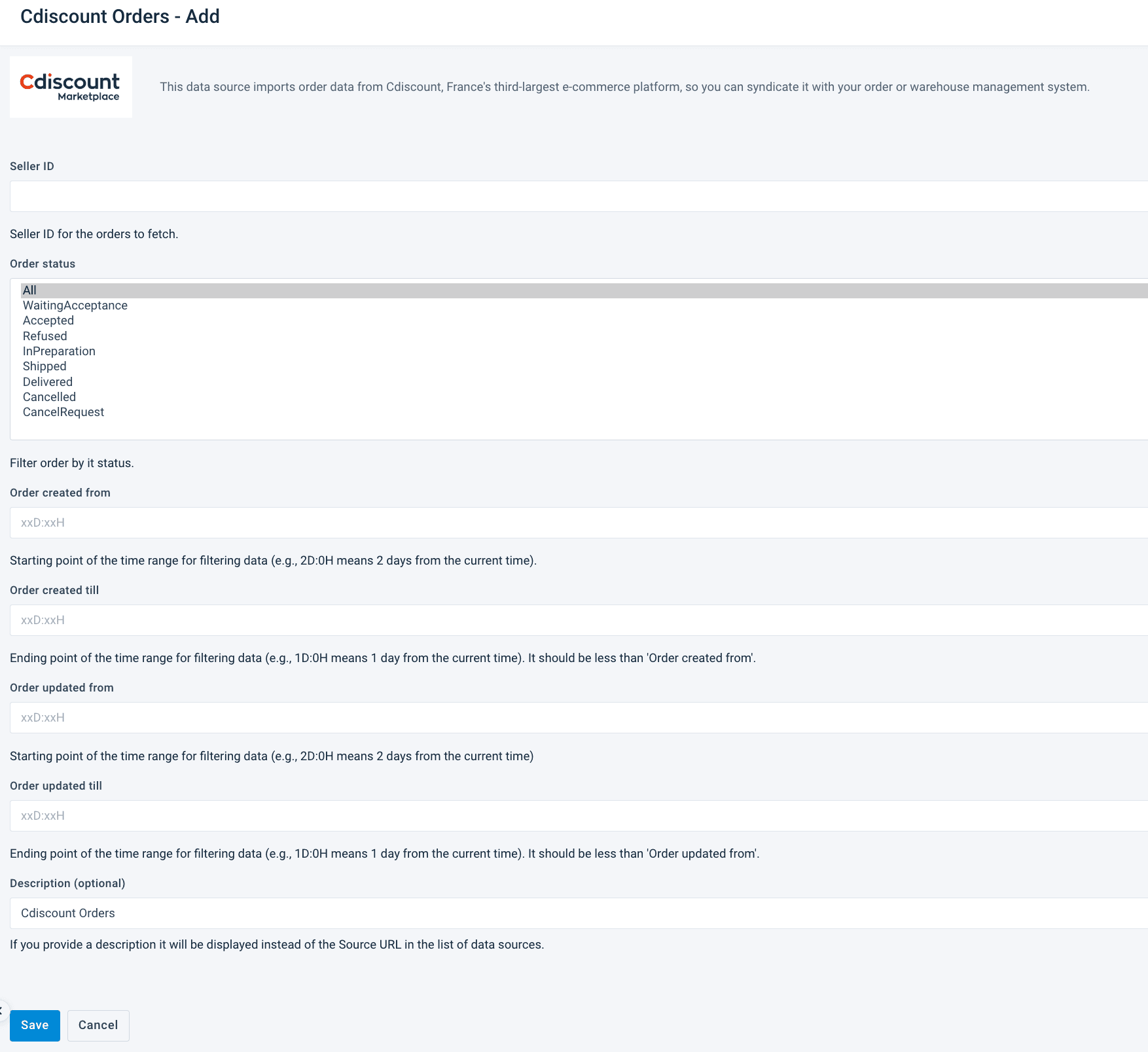Select 'WaitingAcceptance' order status
The height and width of the screenshot is (1052, 1148).
(x=75, y=306)
